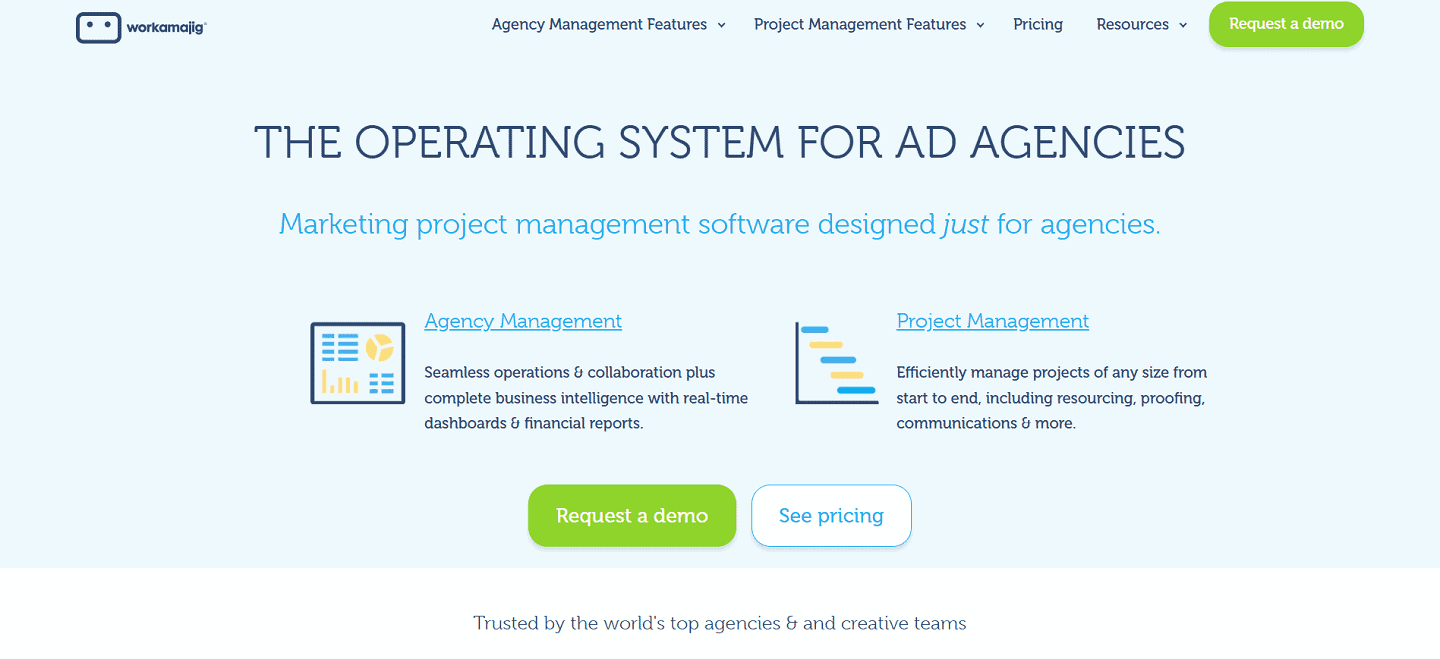Expand the Resources dropdown
Image resolution: width=1440 pixels, height=659 pixels.
(1182, 24)
